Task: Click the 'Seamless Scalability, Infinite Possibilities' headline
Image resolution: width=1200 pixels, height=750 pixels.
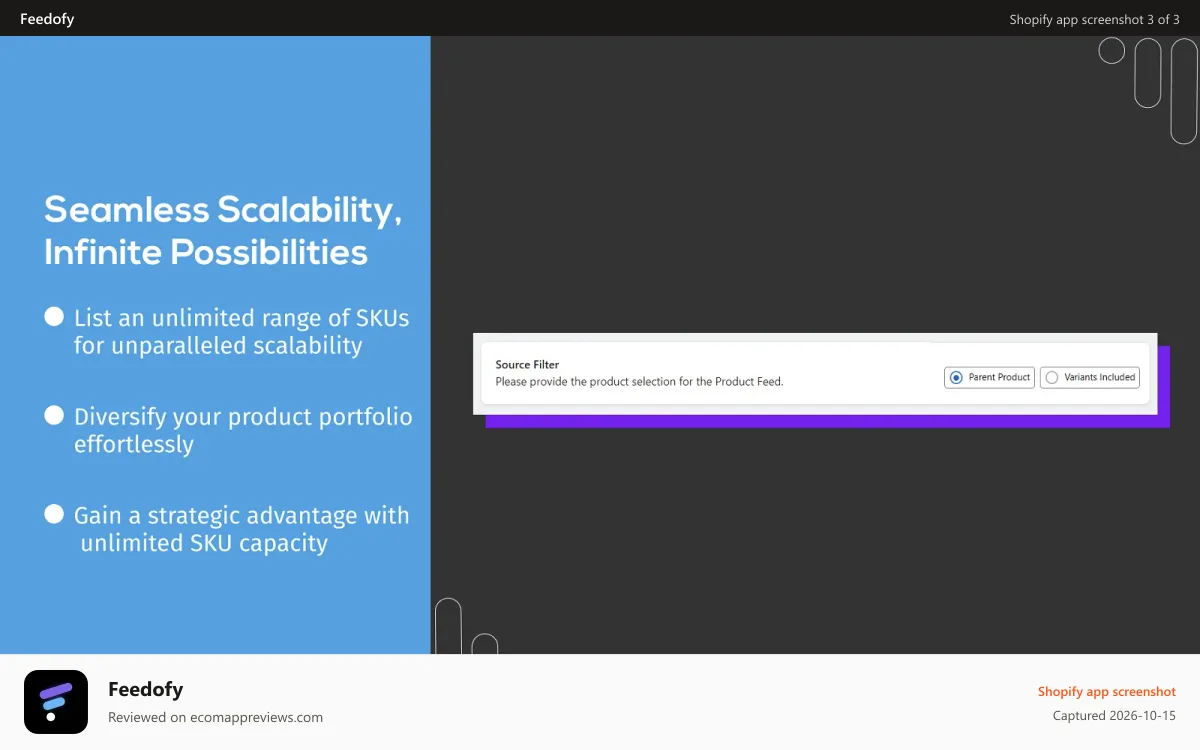Action: point(223,230)
